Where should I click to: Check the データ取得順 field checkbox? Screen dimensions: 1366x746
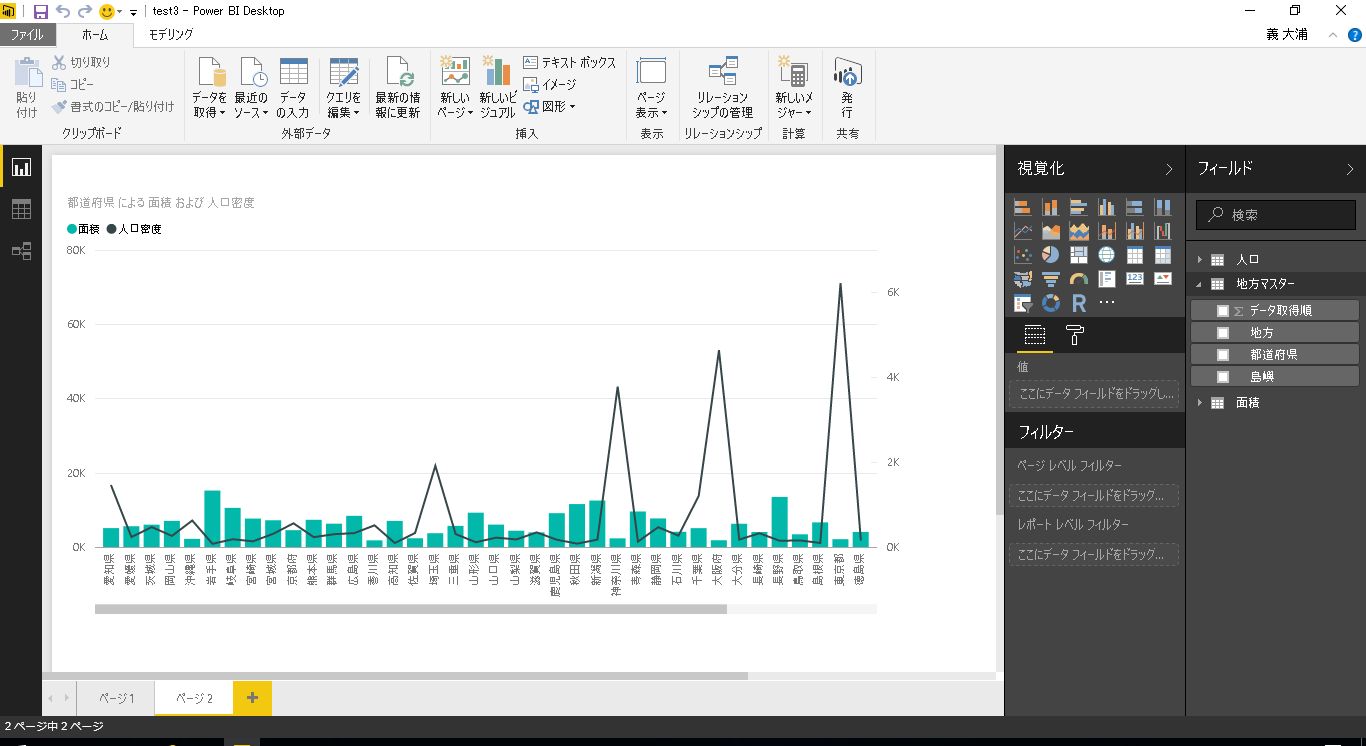(1222, 311)
